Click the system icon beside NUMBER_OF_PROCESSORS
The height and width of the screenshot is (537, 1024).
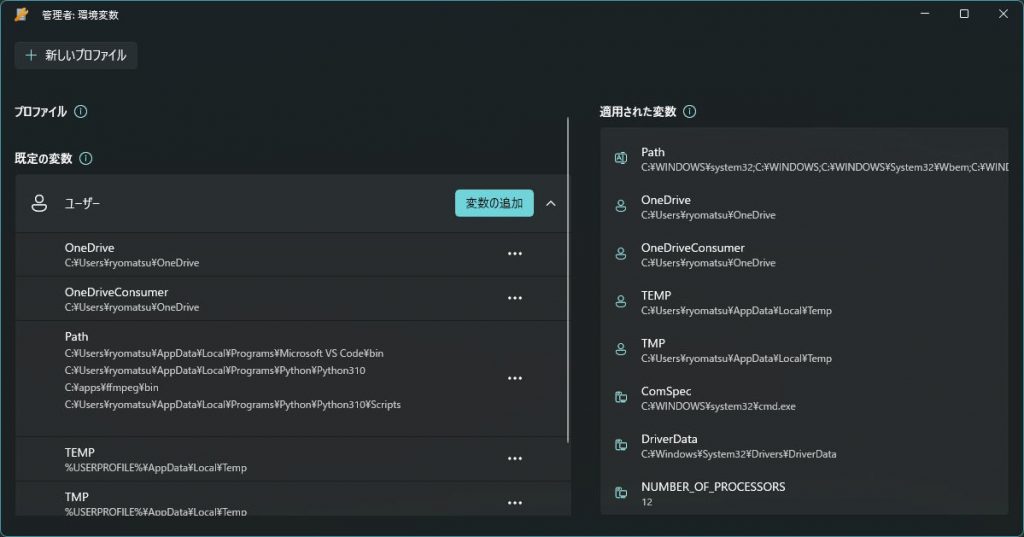pos(620,493)
